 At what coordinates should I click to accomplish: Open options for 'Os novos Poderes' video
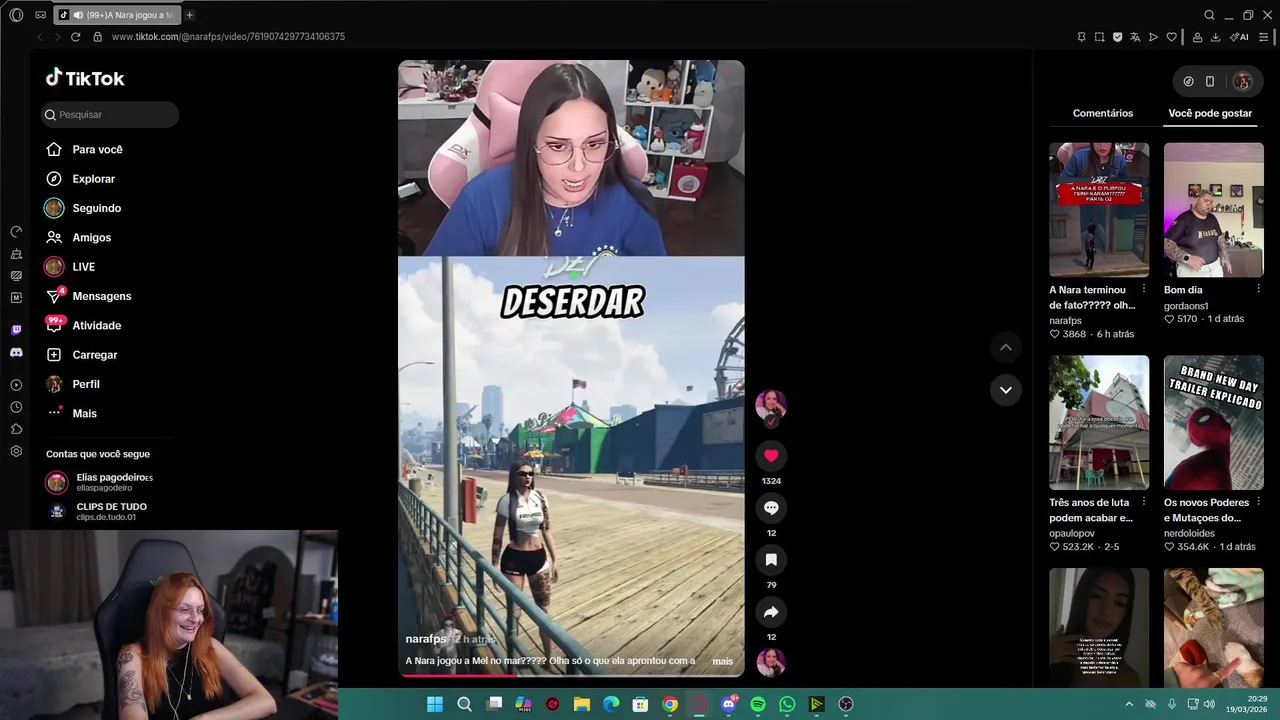(x=1258, y=503)
